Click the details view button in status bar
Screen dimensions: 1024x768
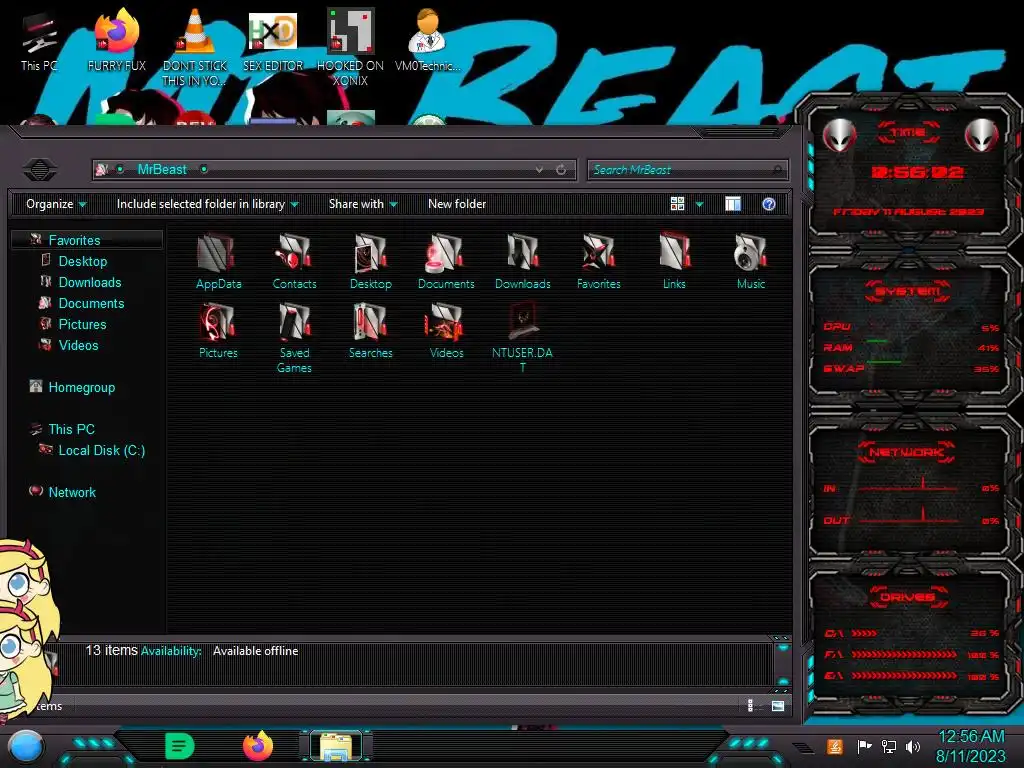click(x=750, y=706)
